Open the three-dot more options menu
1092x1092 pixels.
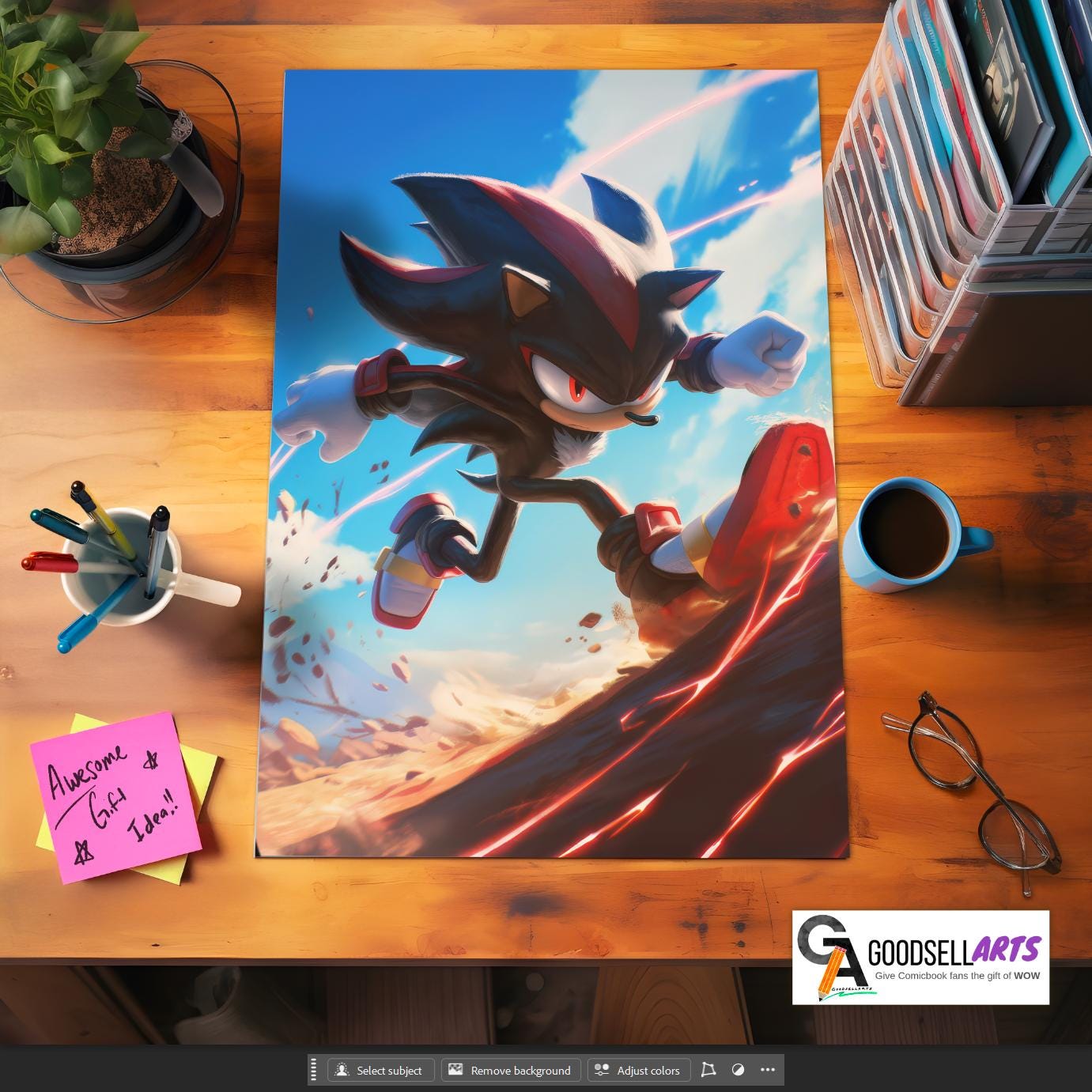click(x=767, y=1070)
